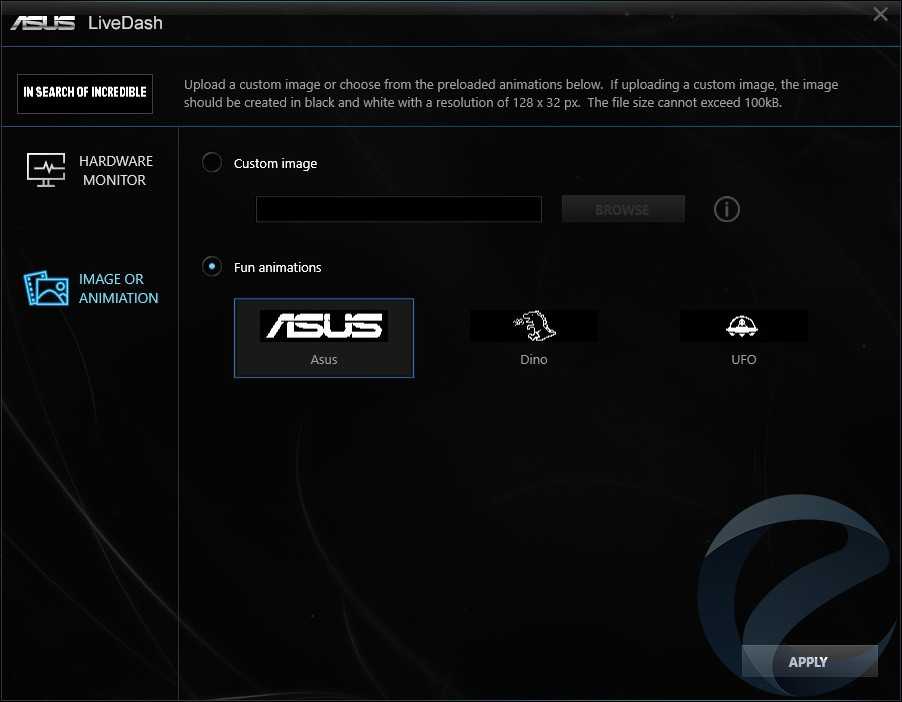Choose the Asus logo animation preview
The image size is (902, 702).
pos(323,325)
